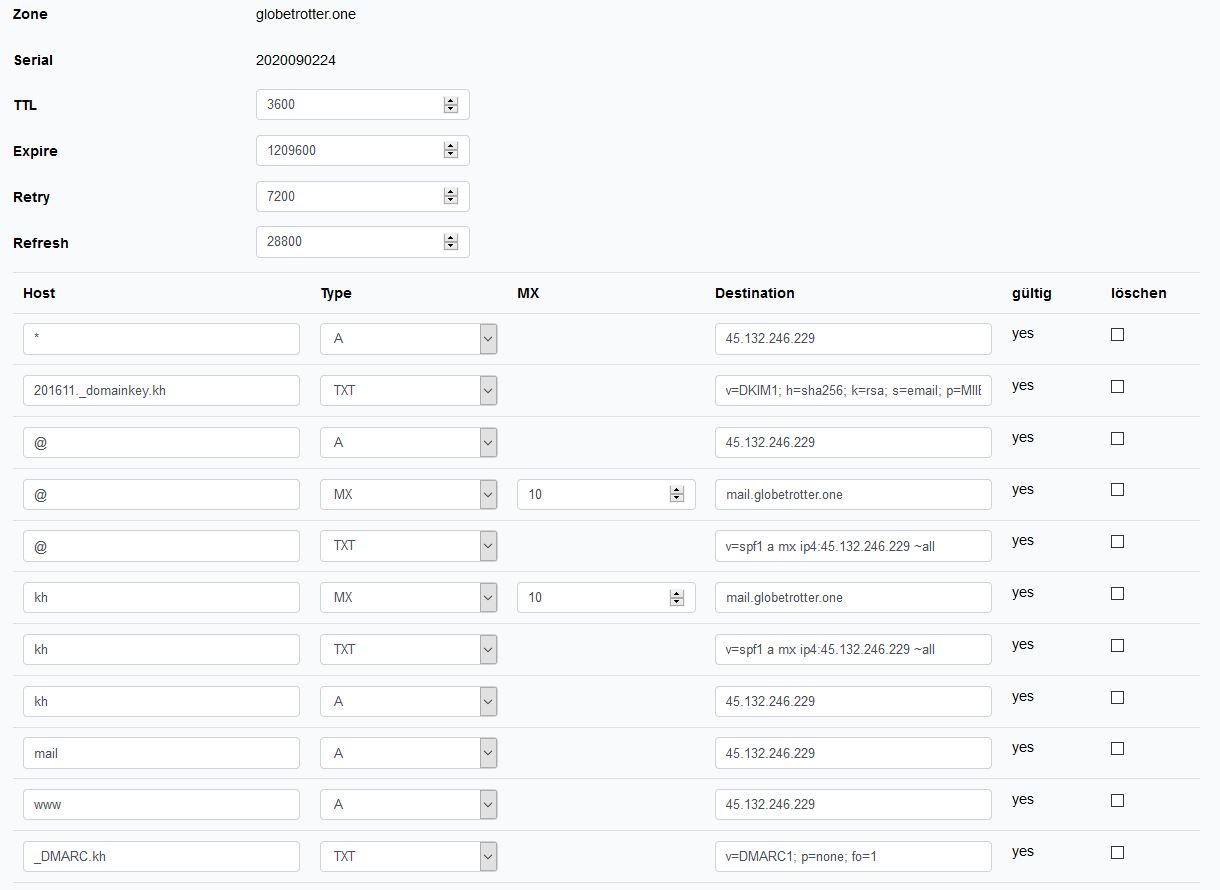Edit the v=DMARC1 destination field

(852, 857)
